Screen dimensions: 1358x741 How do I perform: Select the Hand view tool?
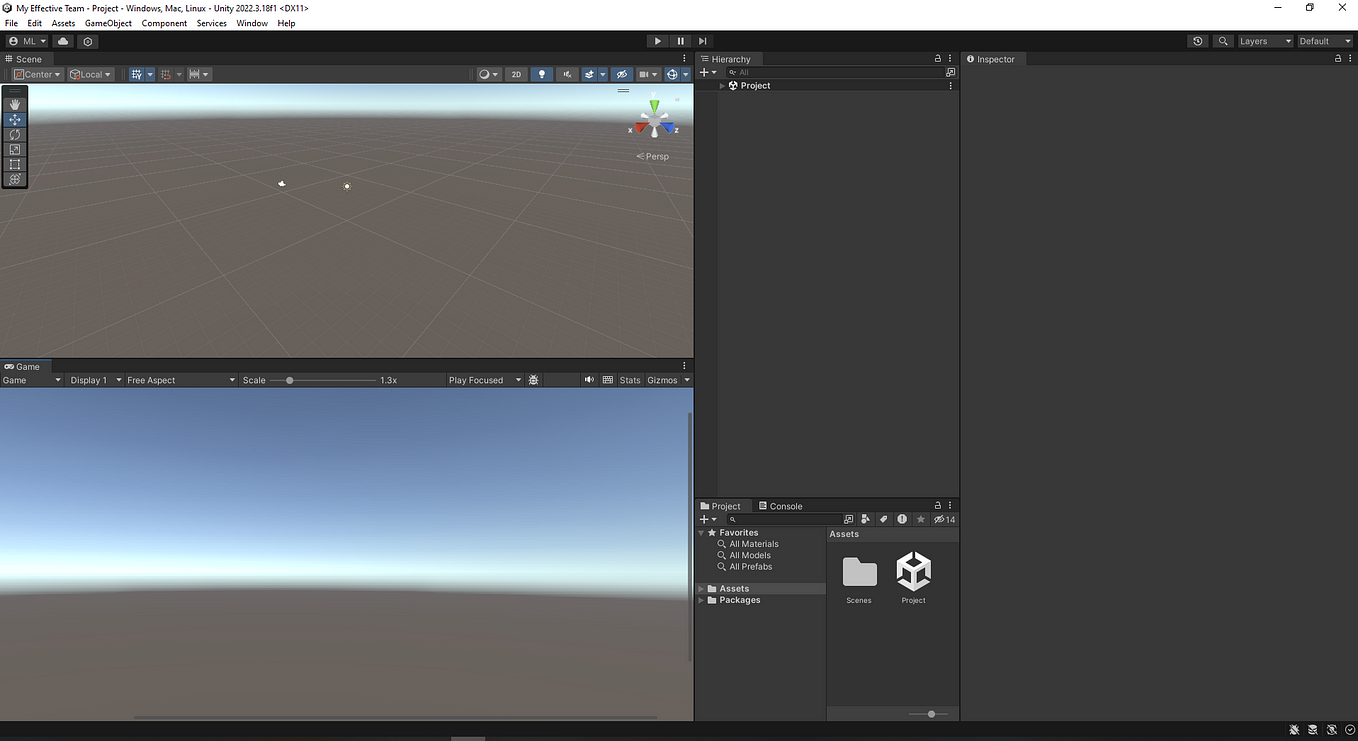coord(14,104)
